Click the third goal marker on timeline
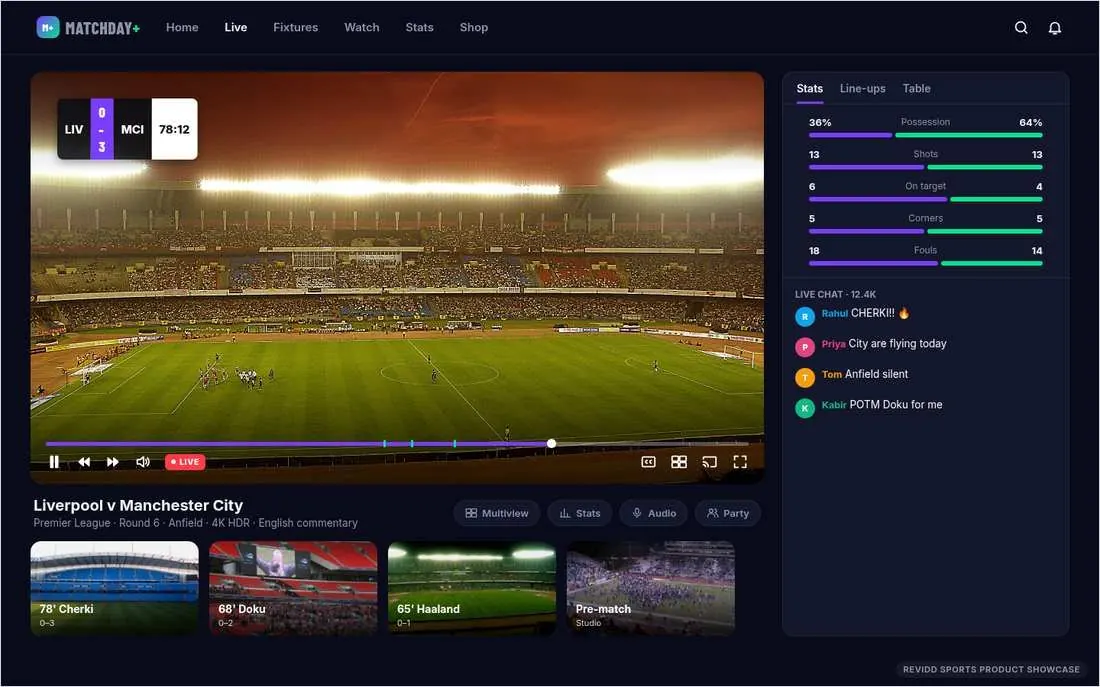Image resolution: width=1100 pixels, height=687 pixels. (x=455, y=443)
